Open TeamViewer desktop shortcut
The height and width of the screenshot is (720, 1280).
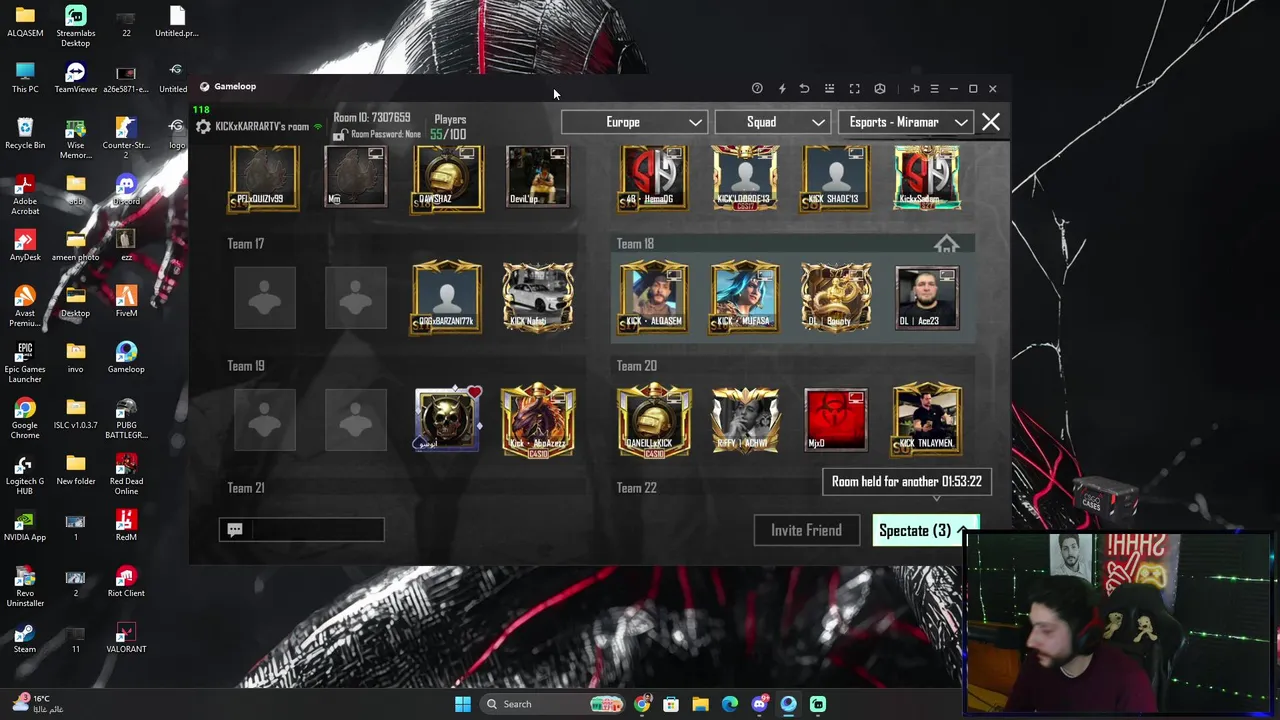click(75, 79)
